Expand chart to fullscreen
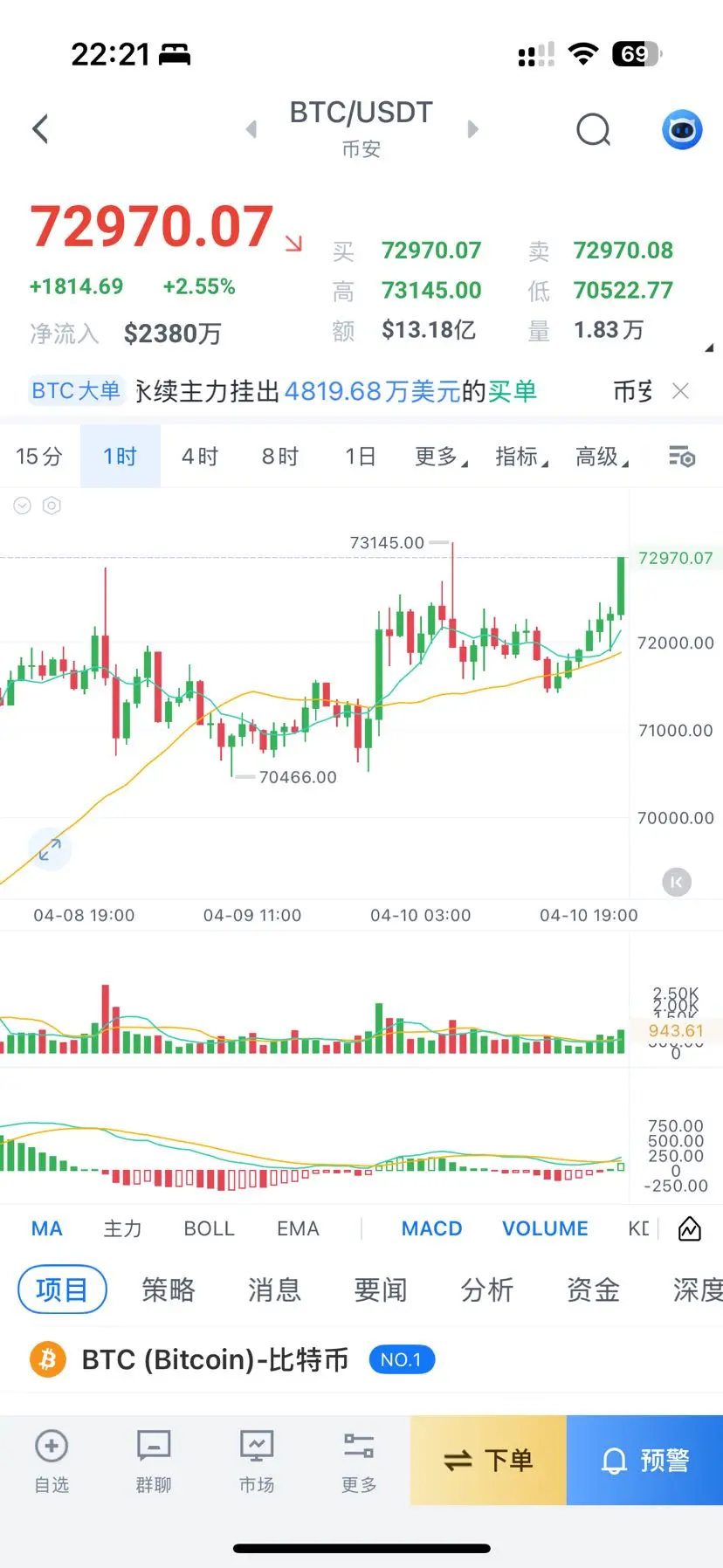Screen dimensions: 723x1568 click(50, 849)
